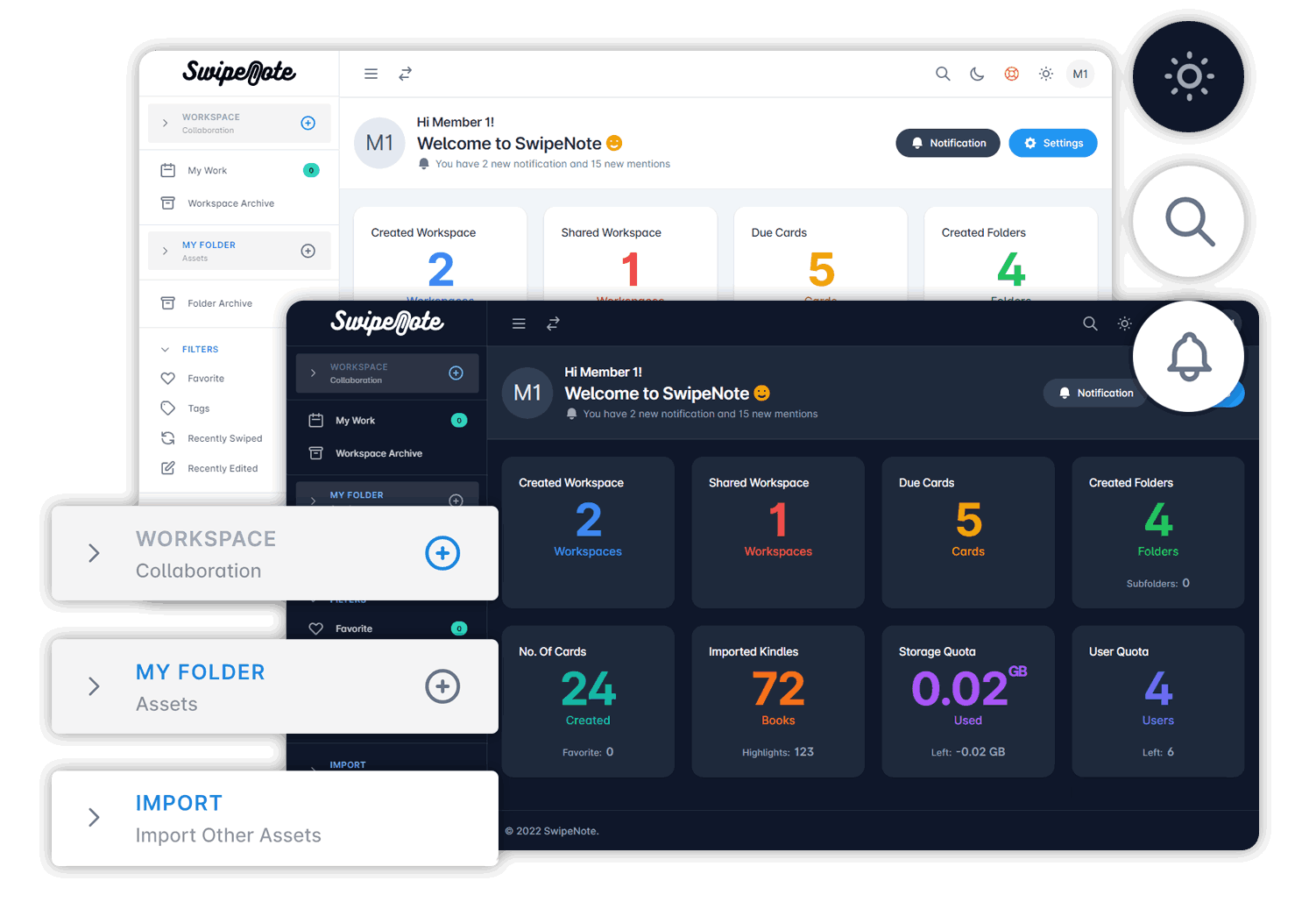Click 'Subfolders: 0' in Created Folders card
Viewport: 1316px width, 909px height.
(1158, 583)
